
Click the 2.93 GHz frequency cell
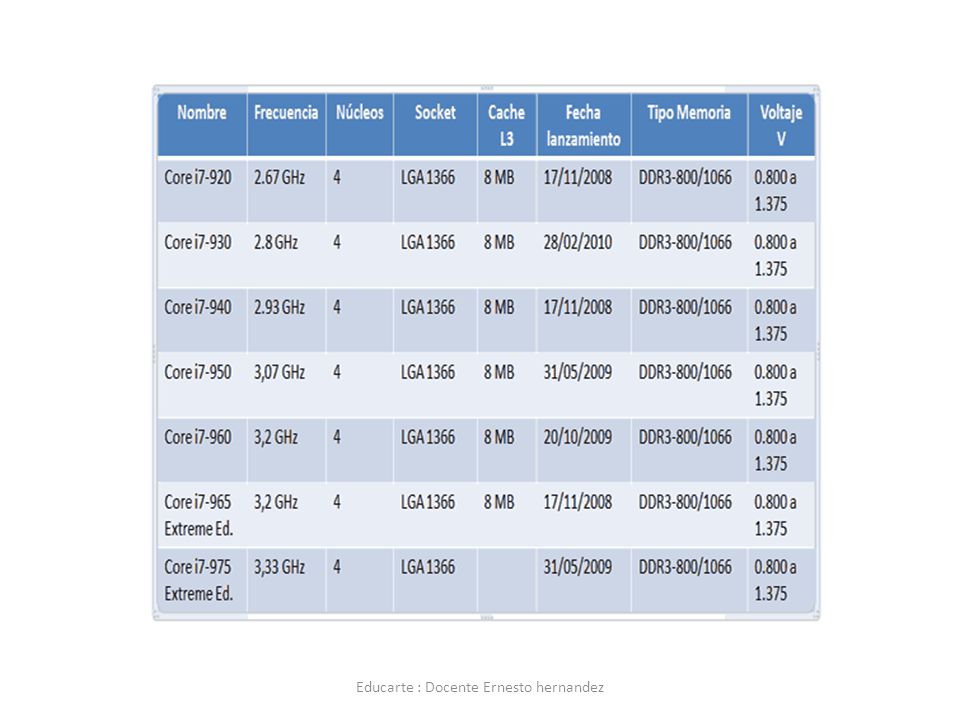(x=286, y=320)
